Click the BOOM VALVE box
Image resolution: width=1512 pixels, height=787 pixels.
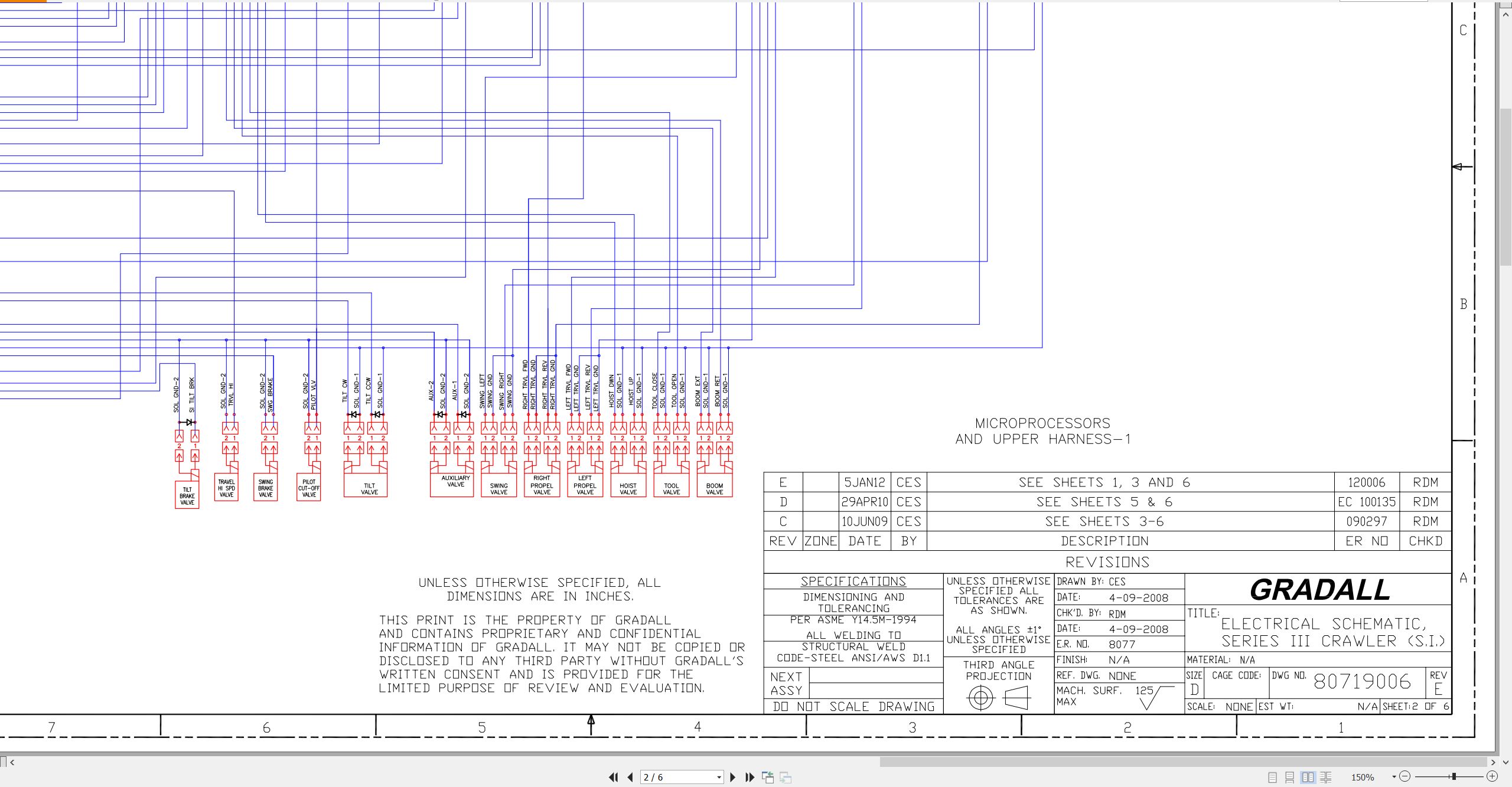coord(715,485)
